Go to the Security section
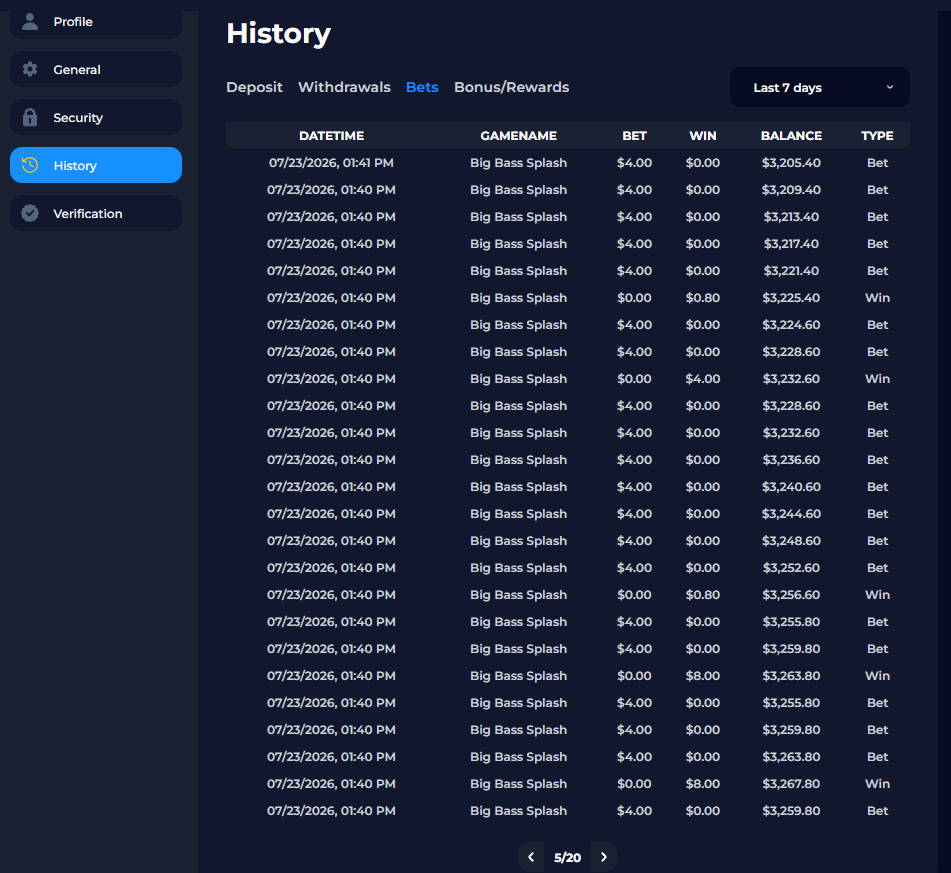The image size is (951, 873). pyautogui.click(x=96, y=117)
